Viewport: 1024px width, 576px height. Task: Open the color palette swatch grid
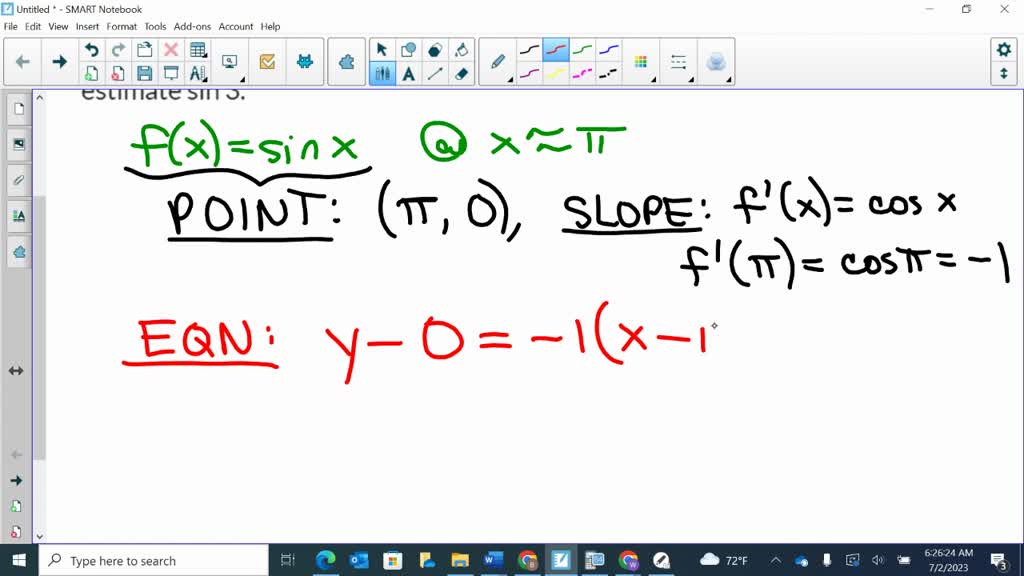click(640, 60)
